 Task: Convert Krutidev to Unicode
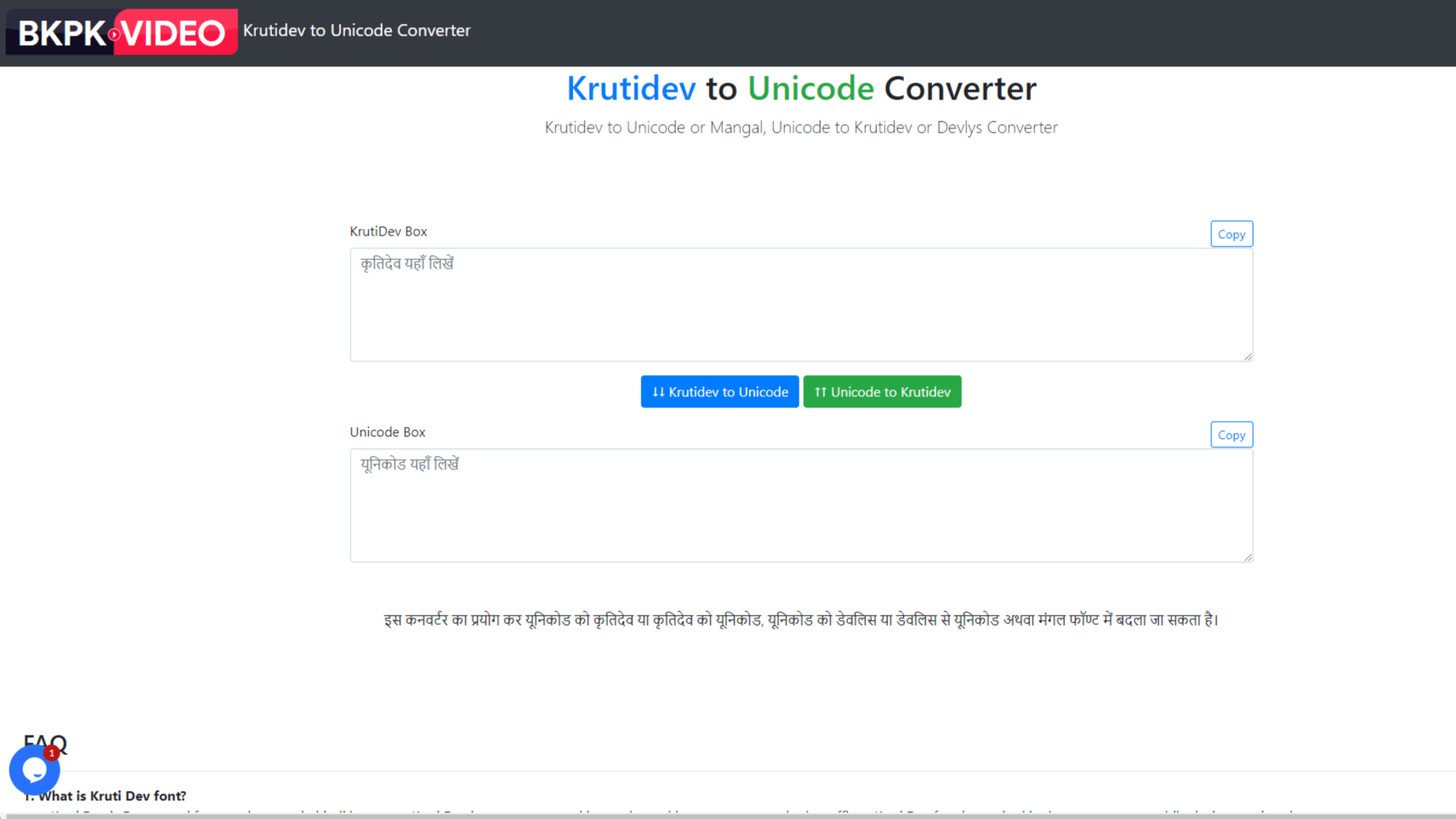pos(719,391)
